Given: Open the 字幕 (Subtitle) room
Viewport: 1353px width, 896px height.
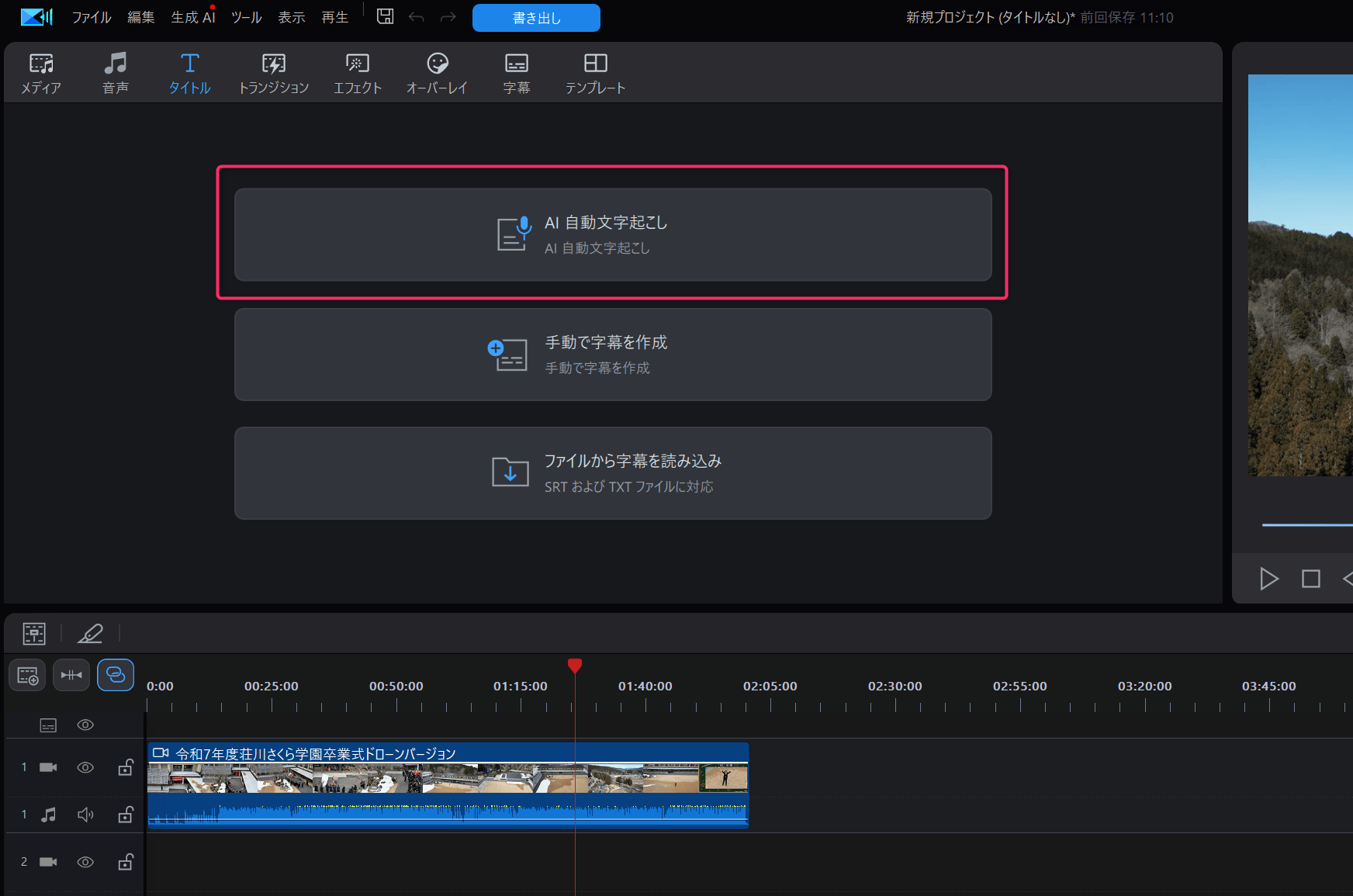Looking at the screenshot, I should point(517,74).
